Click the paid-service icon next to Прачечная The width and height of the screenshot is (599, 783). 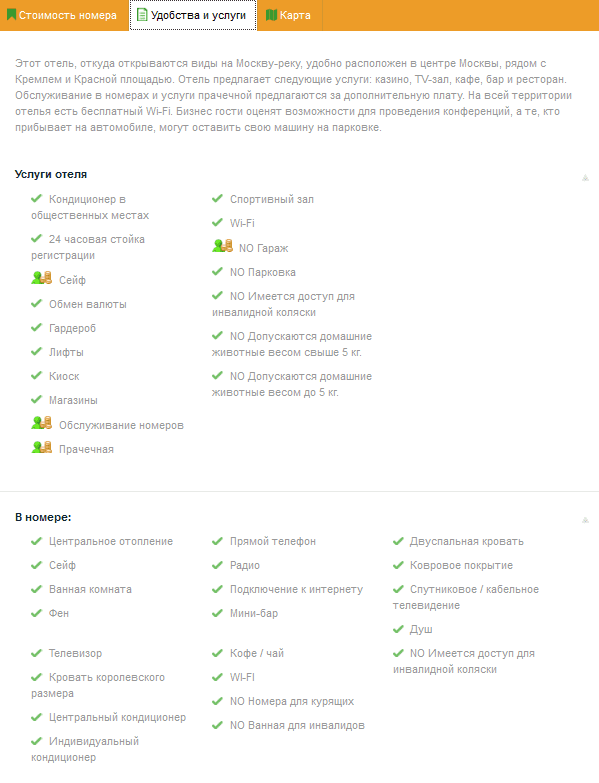point(41,447)
